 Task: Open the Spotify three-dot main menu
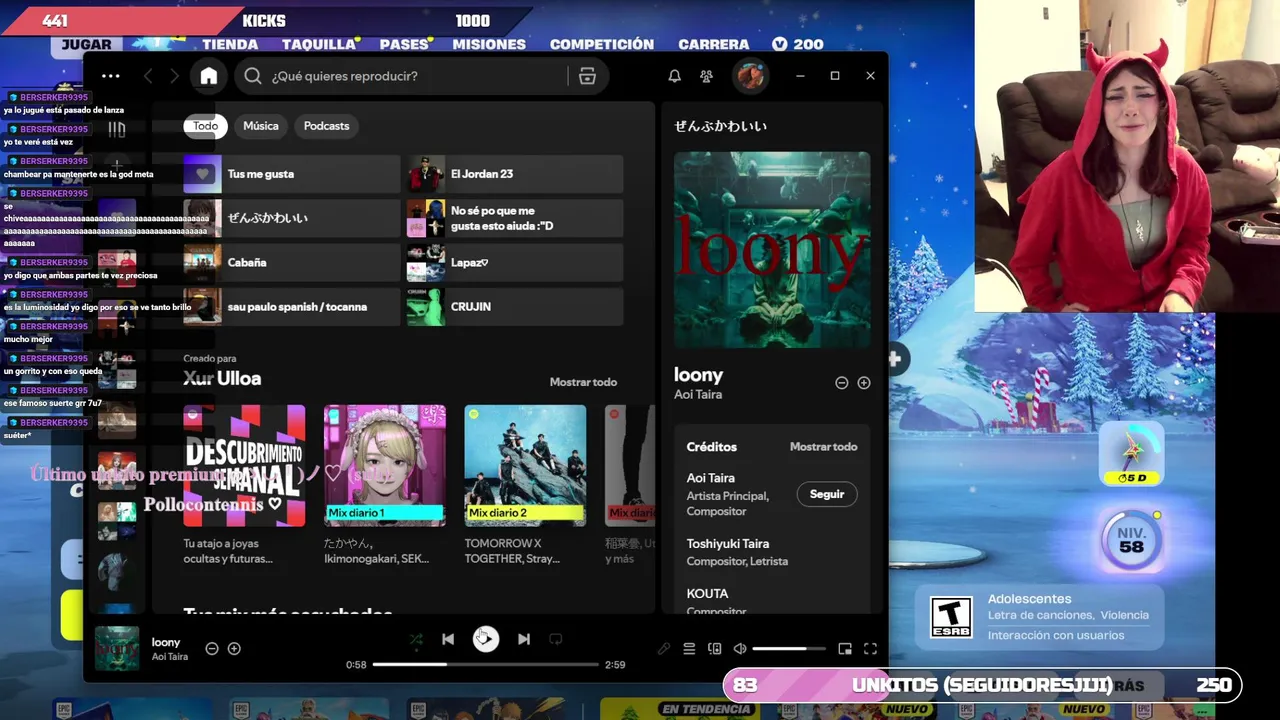coord(111,76)
